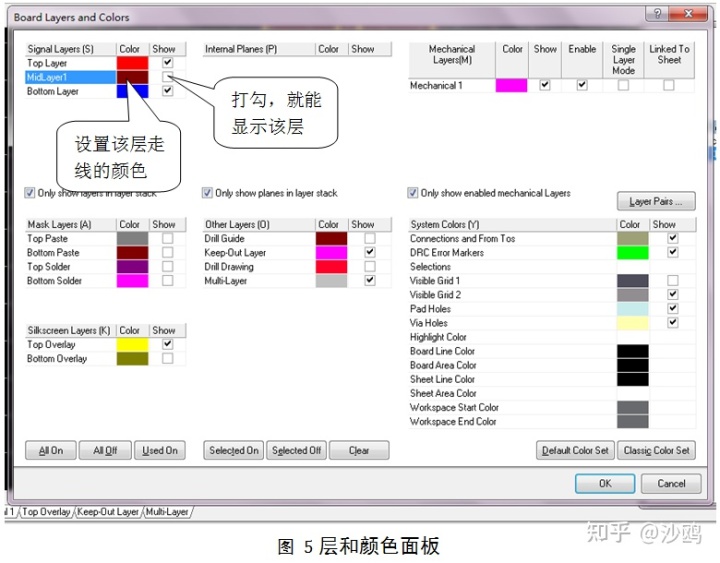Open the Top Overlay layer tab
This screenshot has width=720, height=563.
pyautogui.click(x=47, y=512)
